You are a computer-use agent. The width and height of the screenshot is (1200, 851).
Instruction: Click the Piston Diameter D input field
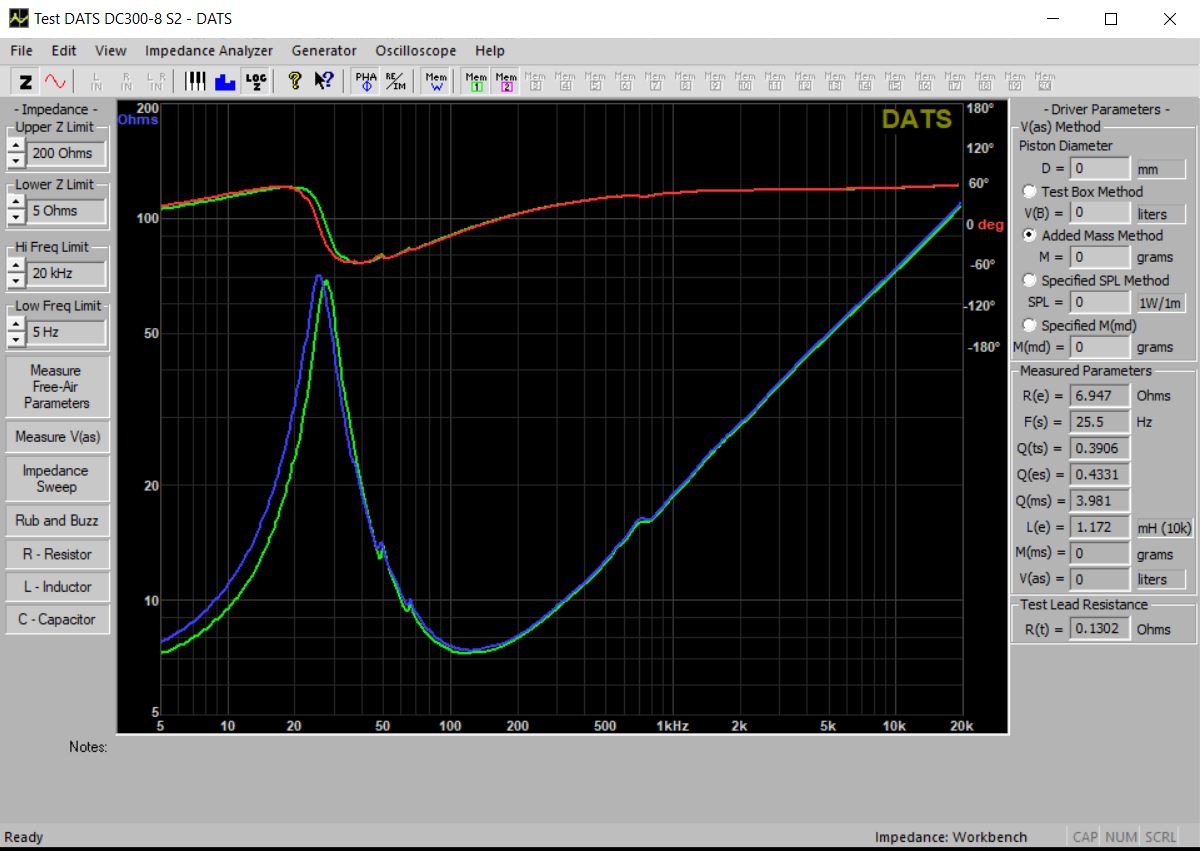click(x=1100, y=169)
